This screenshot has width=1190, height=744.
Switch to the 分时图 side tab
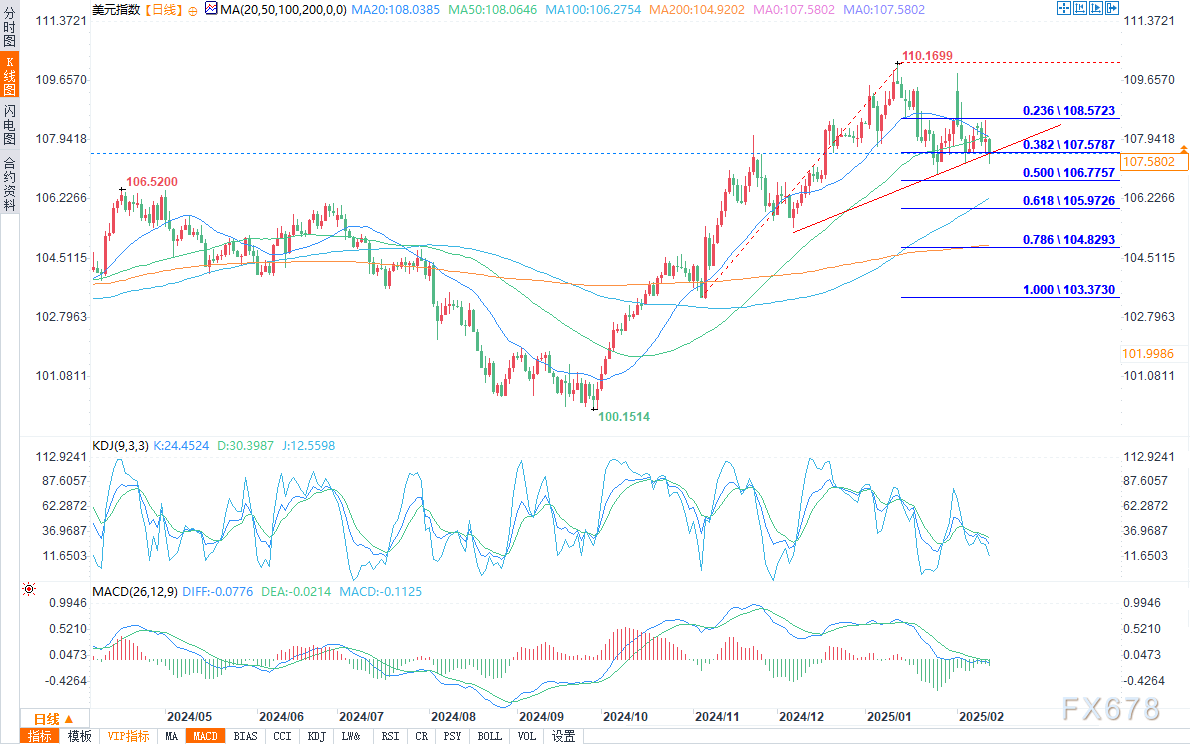(x=9, y=29)
